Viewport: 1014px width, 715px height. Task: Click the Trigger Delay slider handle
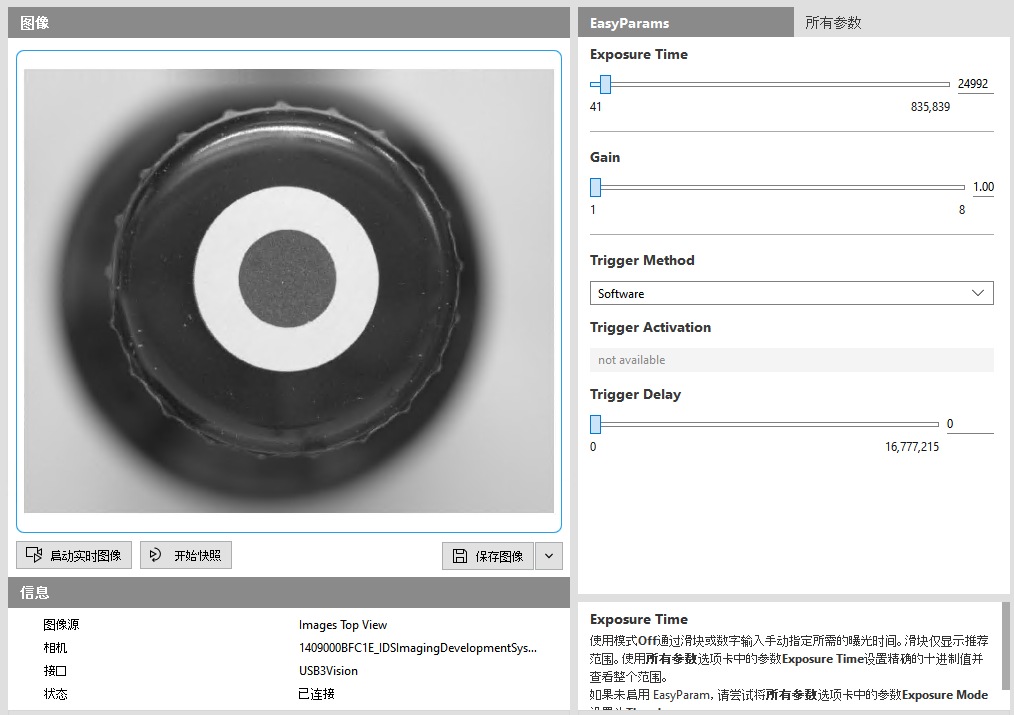pos(595,424)
